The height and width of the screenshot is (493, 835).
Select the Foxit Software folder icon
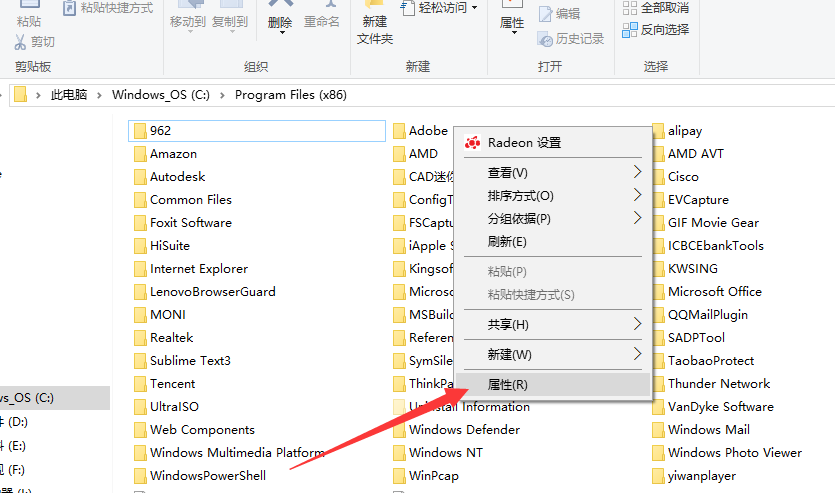click(x=140, y=223)
